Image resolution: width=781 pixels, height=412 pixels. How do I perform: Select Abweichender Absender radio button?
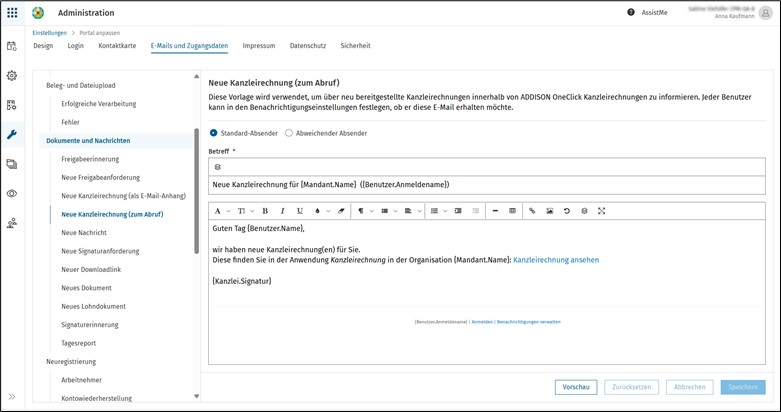click(x=289, y=133)
